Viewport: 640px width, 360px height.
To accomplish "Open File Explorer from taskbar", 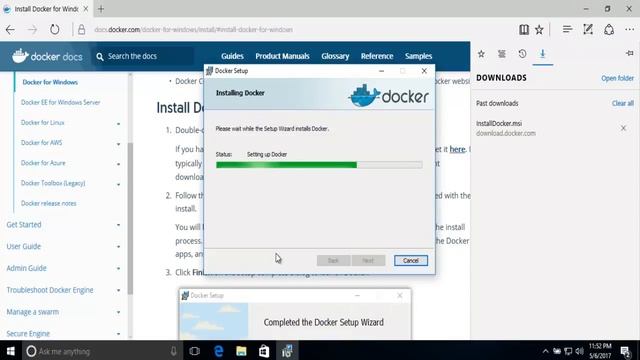I will 241,351.
